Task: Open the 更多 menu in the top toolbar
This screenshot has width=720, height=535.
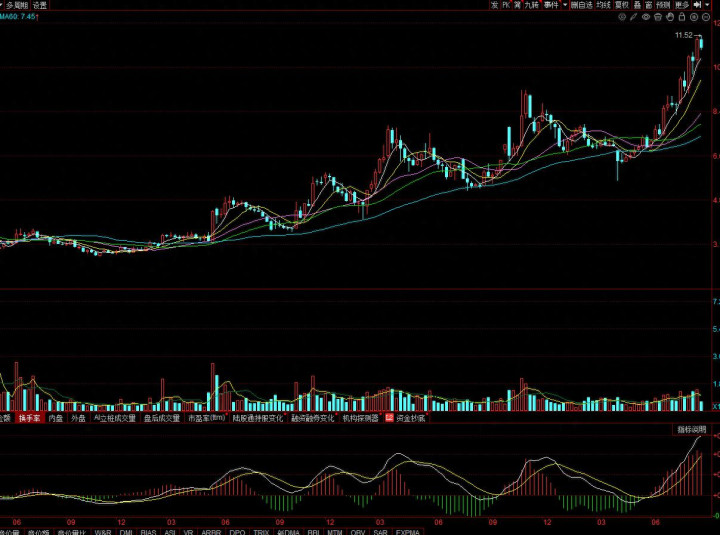Action: (681, 5)
